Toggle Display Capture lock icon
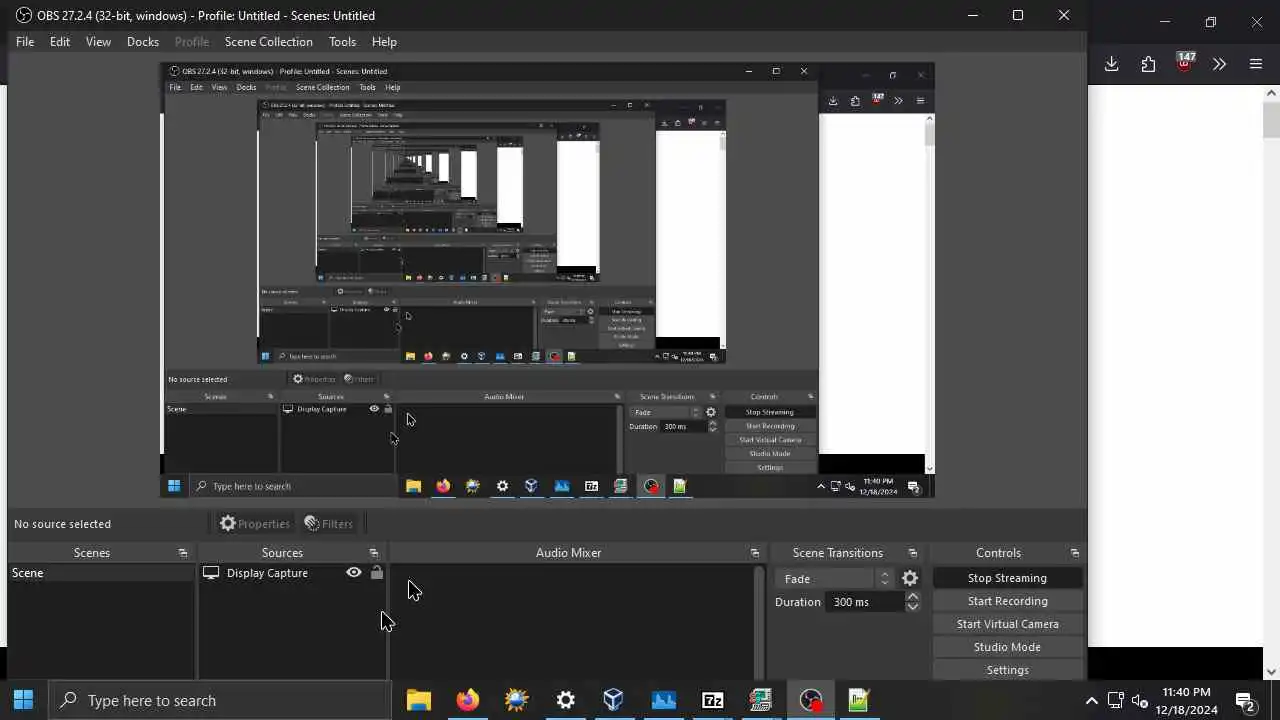 tap(377, 573)
